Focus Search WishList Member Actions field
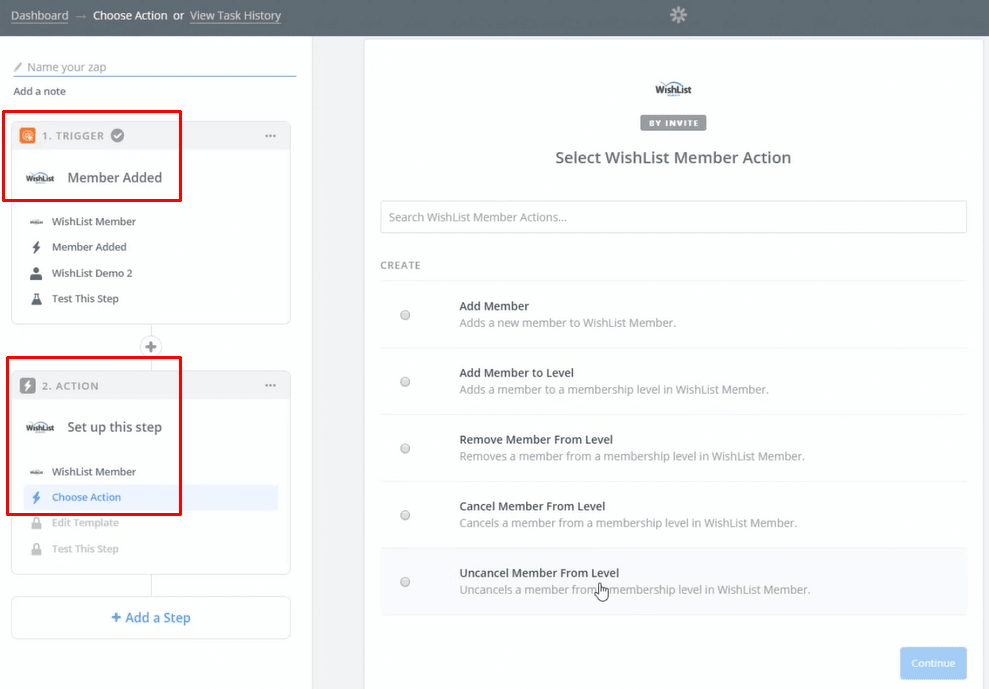989x689 pixels. click(673, 217)
